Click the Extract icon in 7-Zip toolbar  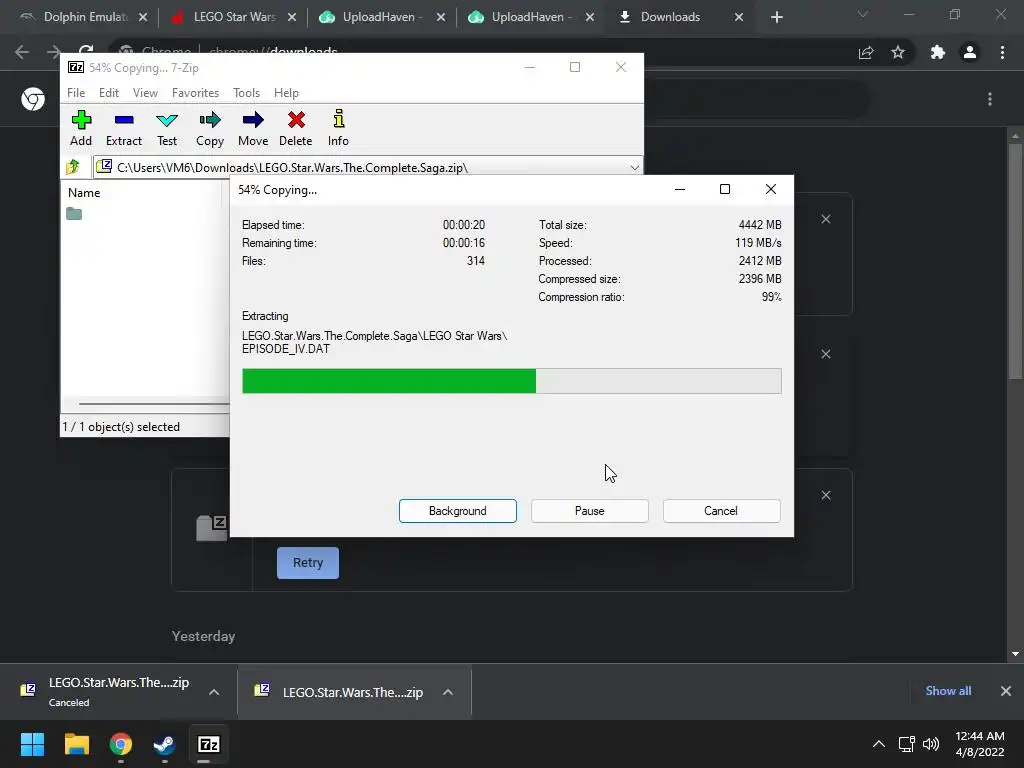123,128
